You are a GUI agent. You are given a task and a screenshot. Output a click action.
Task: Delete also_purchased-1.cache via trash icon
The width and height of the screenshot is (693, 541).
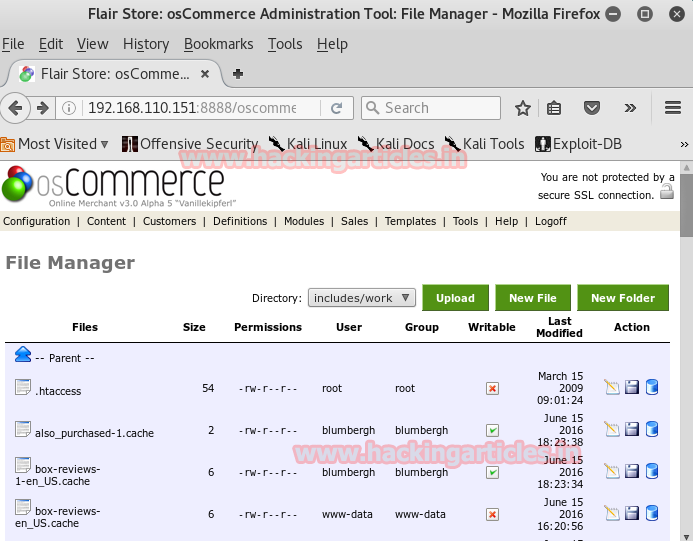point(652,429)
